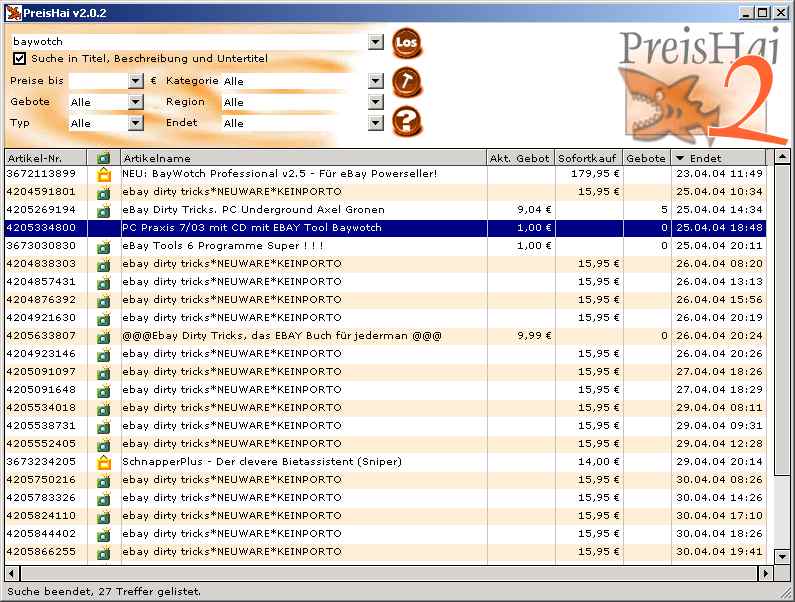Click the green icon of article 4205783326
The image size is (795, 602).
coord(104,498)
